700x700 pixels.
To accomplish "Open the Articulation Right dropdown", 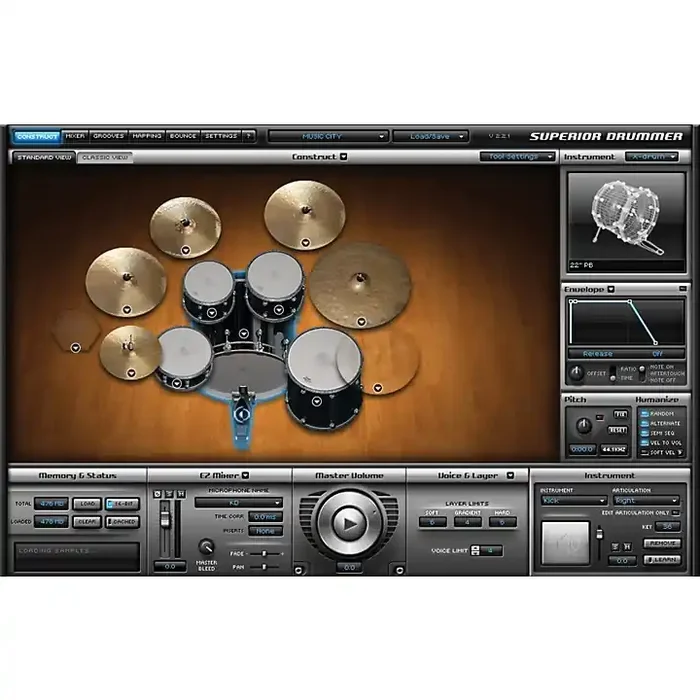I will coord(646,500).
